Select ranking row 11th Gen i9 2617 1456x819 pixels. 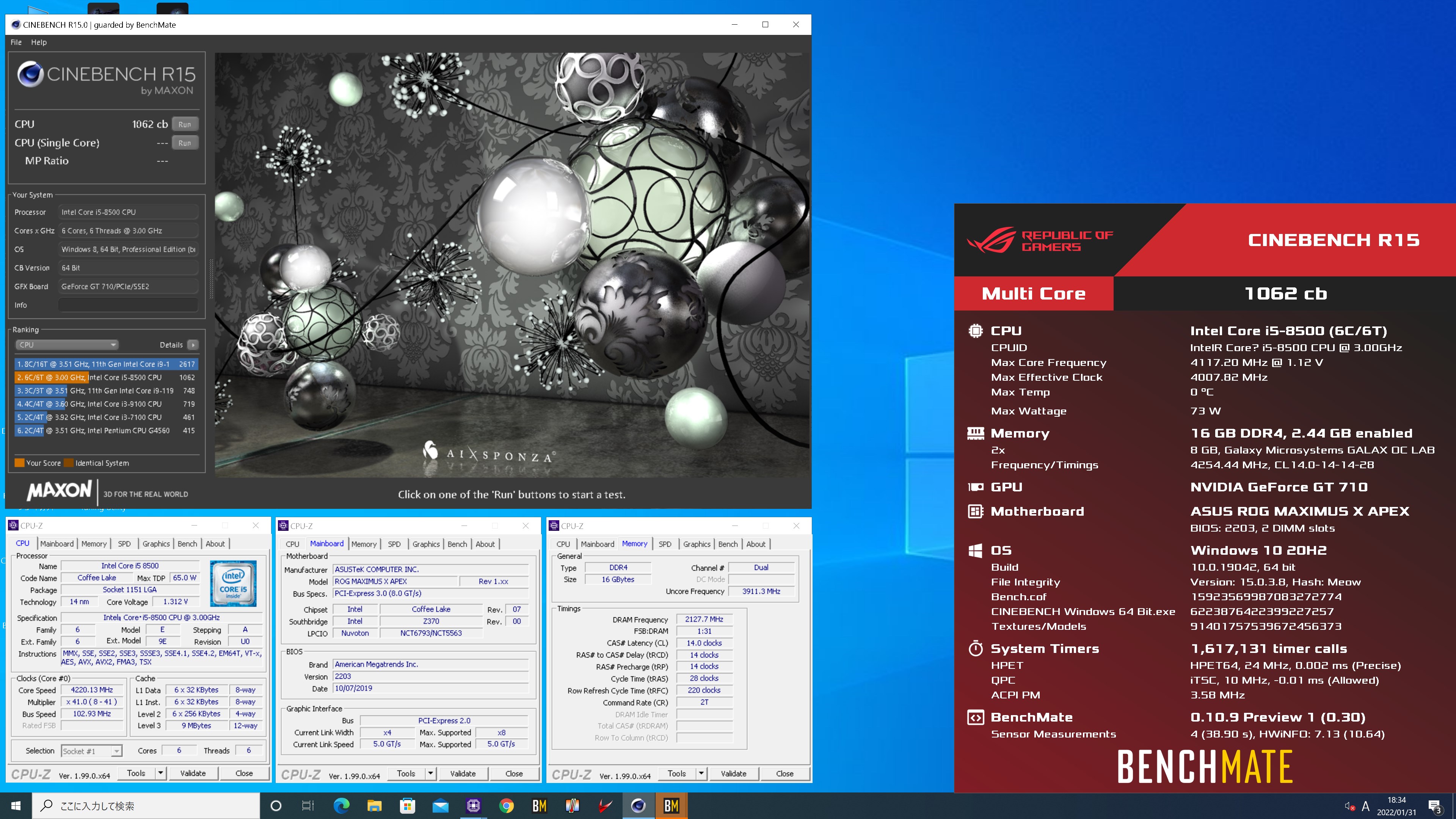106,364
